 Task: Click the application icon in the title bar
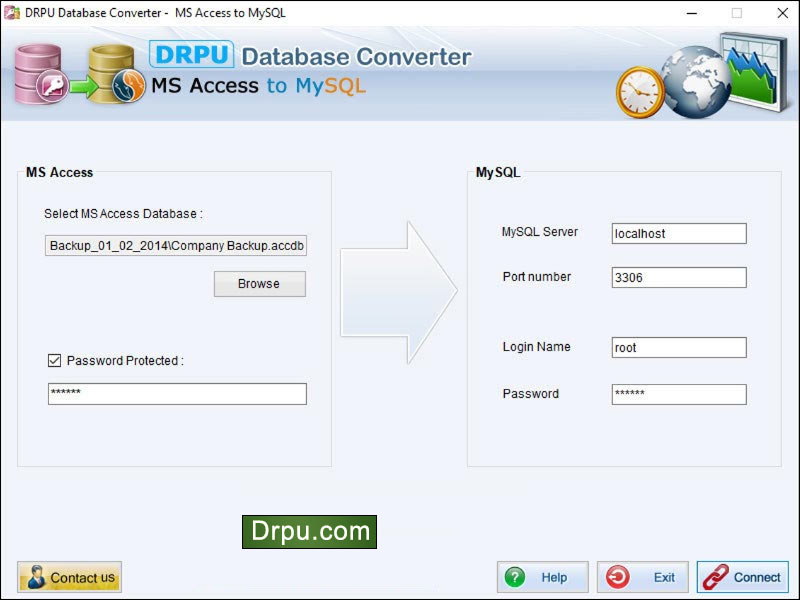tap(10, 13)
